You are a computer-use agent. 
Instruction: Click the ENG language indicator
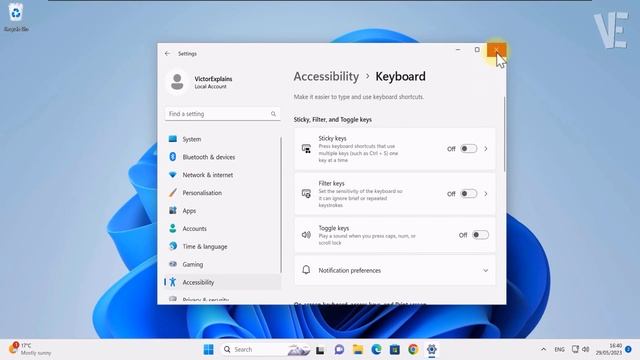(x=559, y=350)
